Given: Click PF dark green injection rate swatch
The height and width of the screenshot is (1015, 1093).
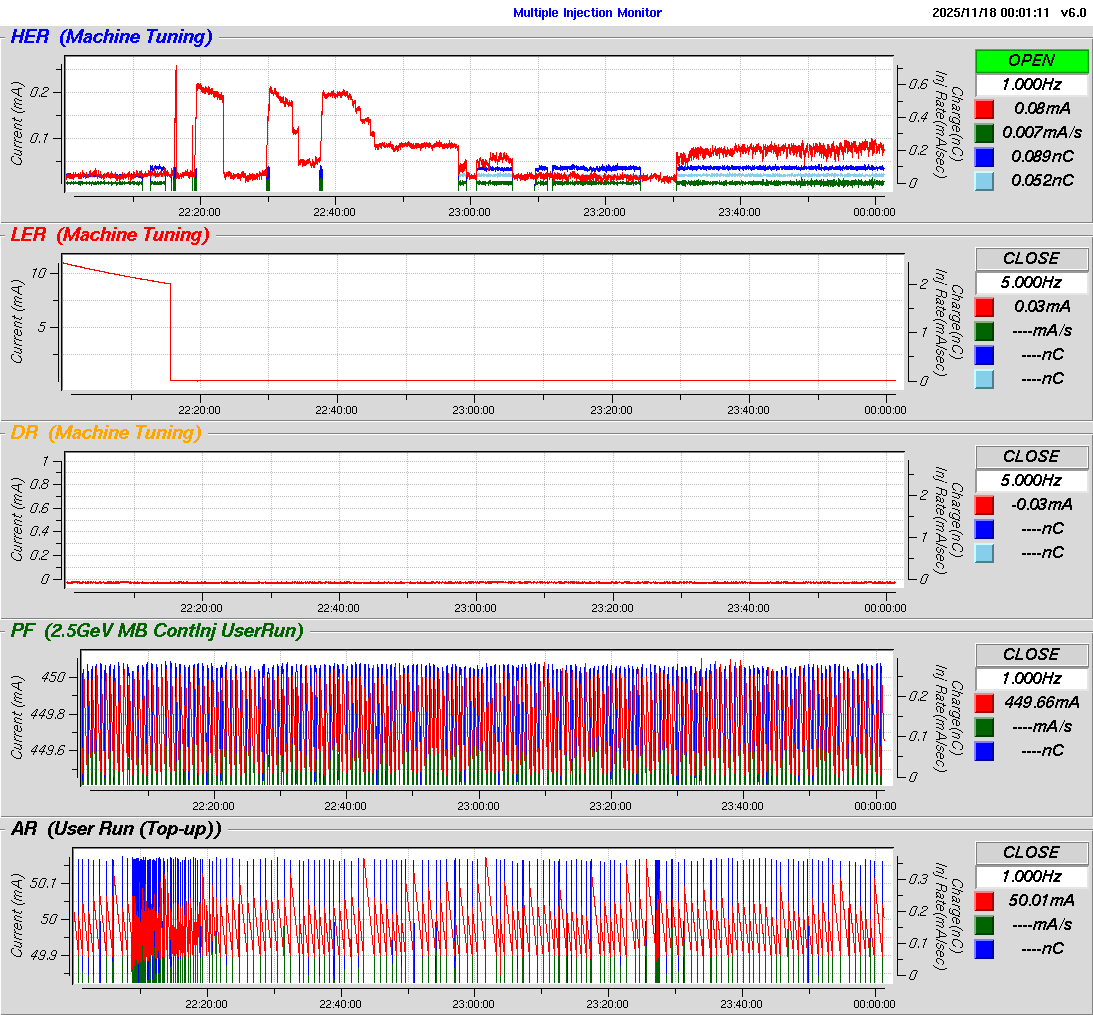Looking at the screenshot, I should pyautogui.click(x=985, y=726).
